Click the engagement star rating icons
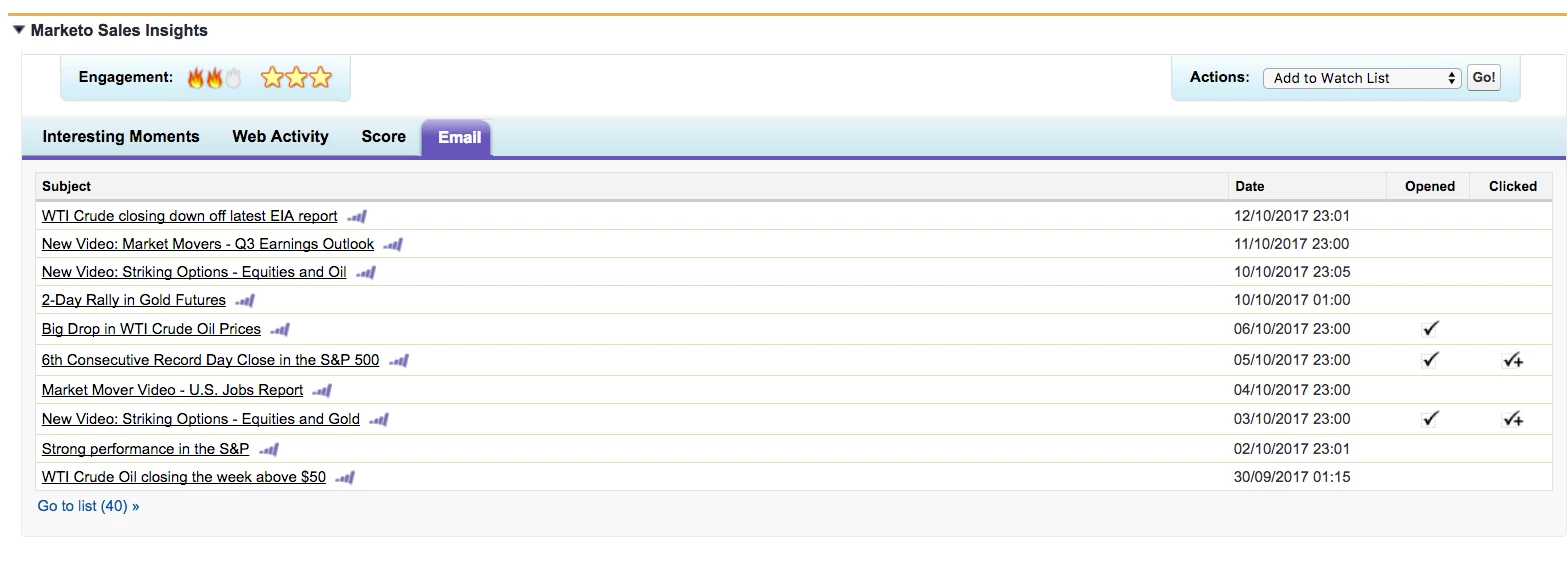 pos(296,78)
